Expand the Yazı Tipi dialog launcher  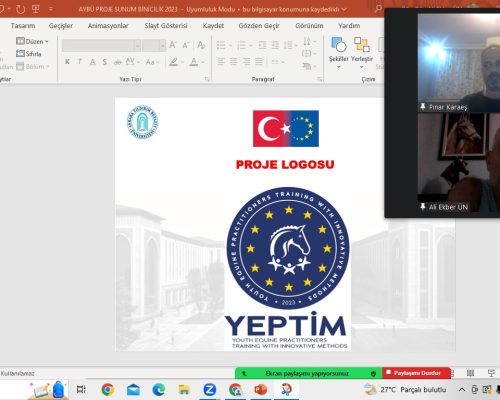pos(207,79)
